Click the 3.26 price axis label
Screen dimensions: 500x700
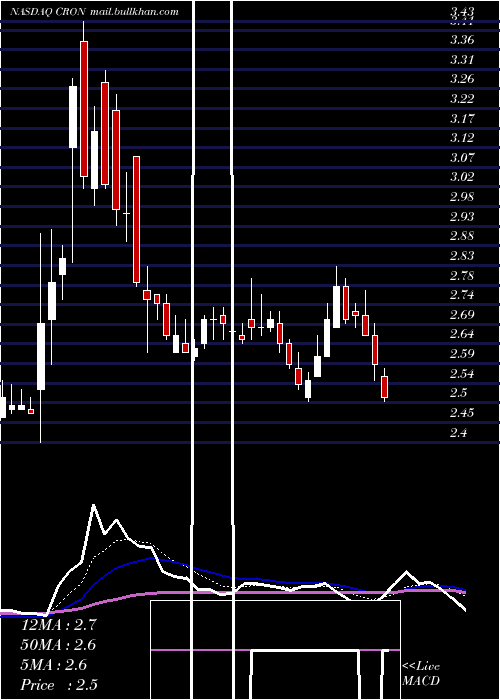coord(462,79)
